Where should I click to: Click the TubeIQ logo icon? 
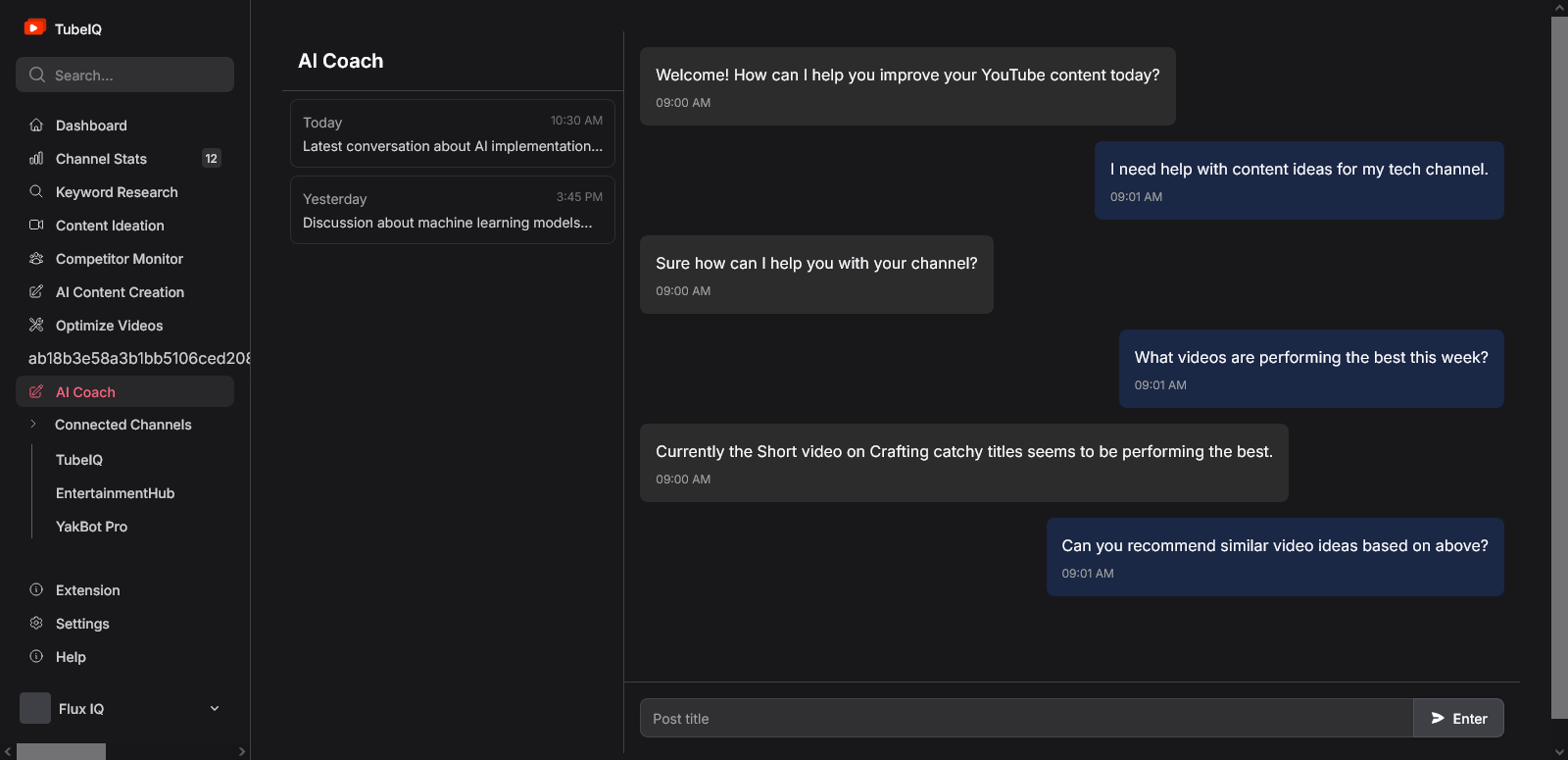[x=35, y=27]
